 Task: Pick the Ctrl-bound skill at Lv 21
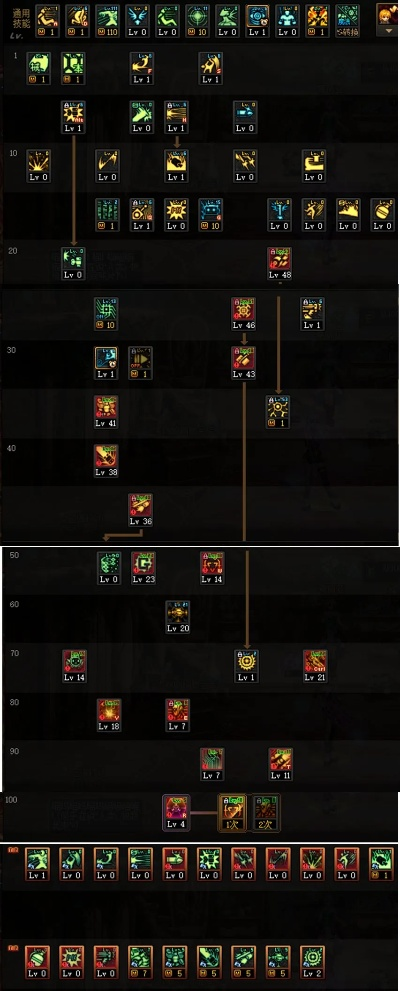point(315,661)
